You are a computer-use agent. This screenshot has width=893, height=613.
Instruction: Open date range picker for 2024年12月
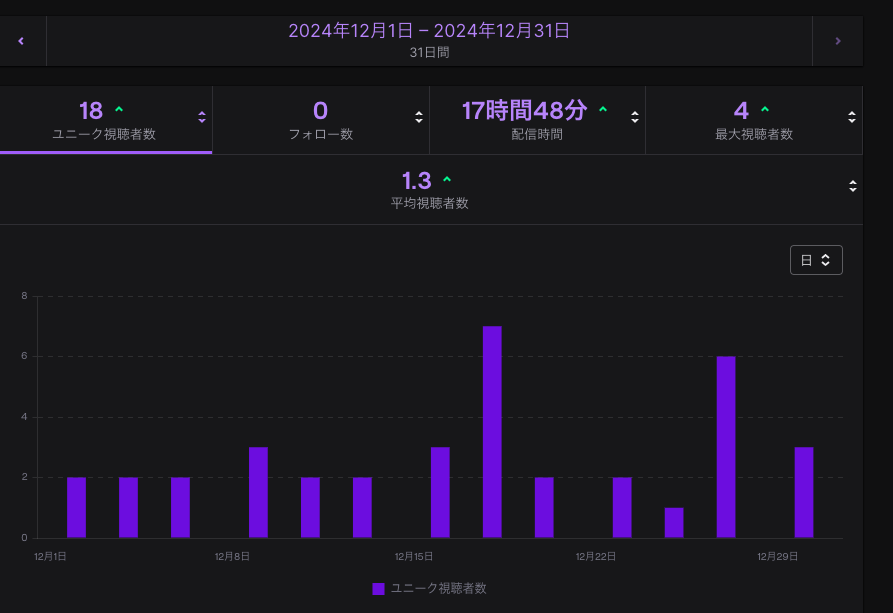click(x=429, y=40)
